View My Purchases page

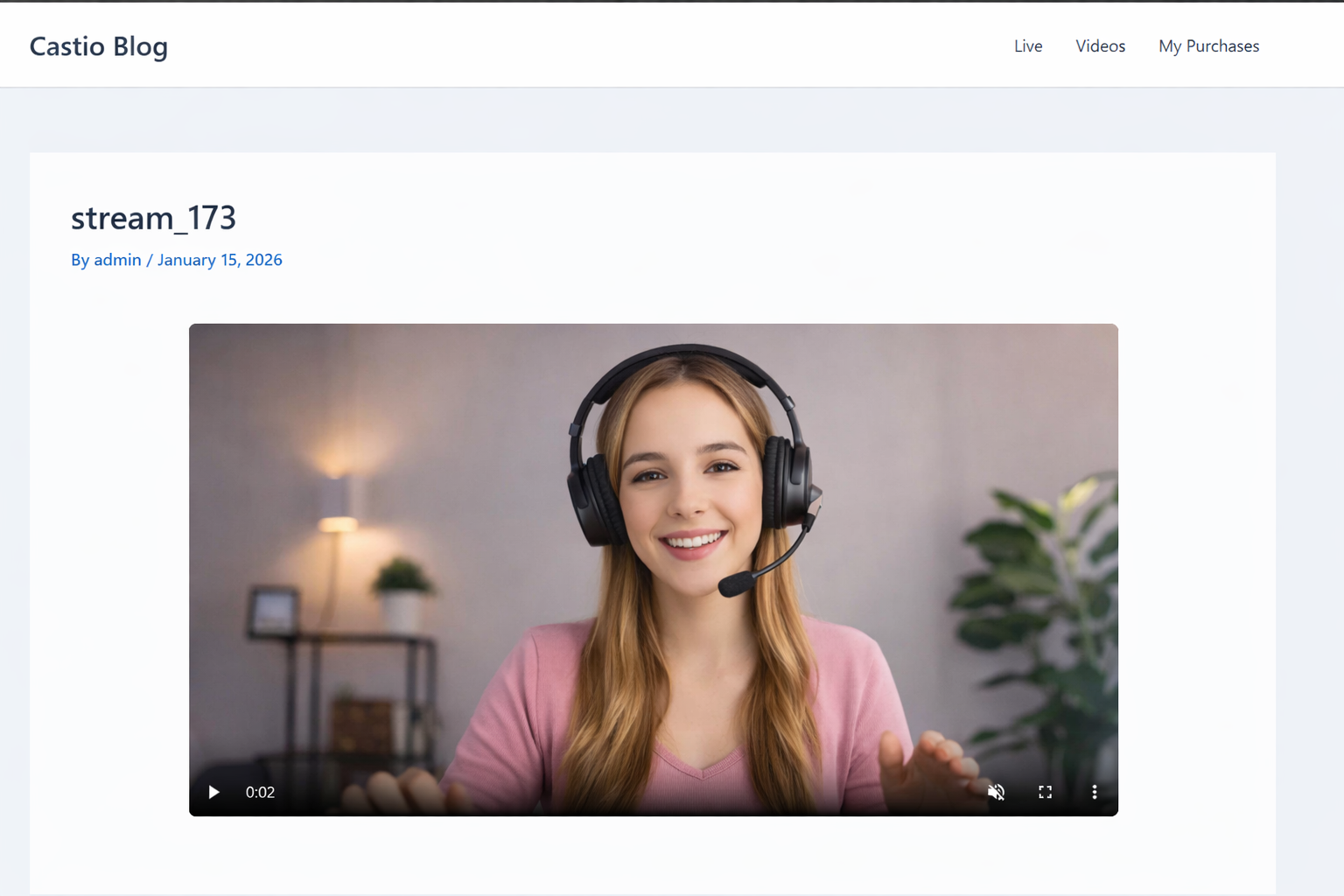click(x=1208, y=45)
